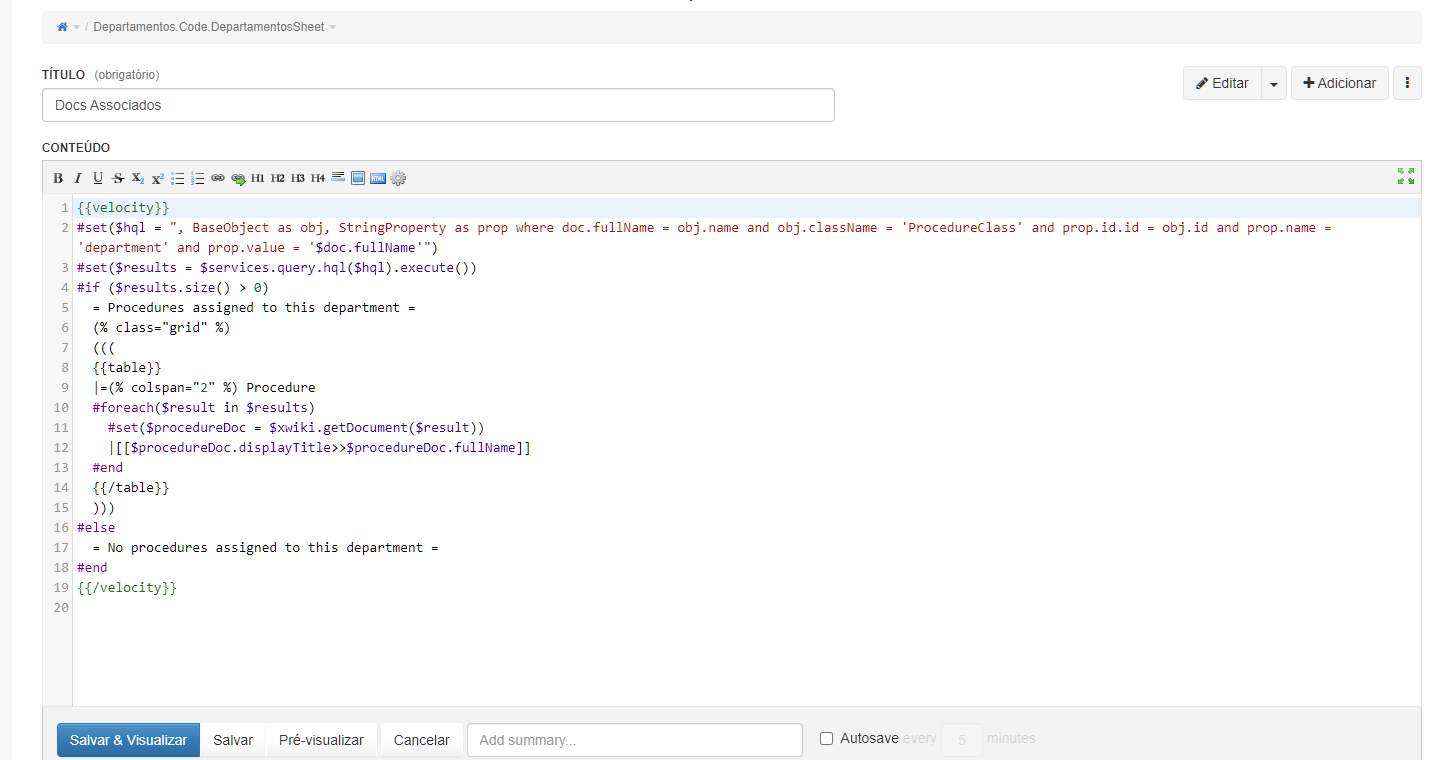
Task: Click the Pré-visualizar button
Action: pyautogui.click(x=321, y=740)
